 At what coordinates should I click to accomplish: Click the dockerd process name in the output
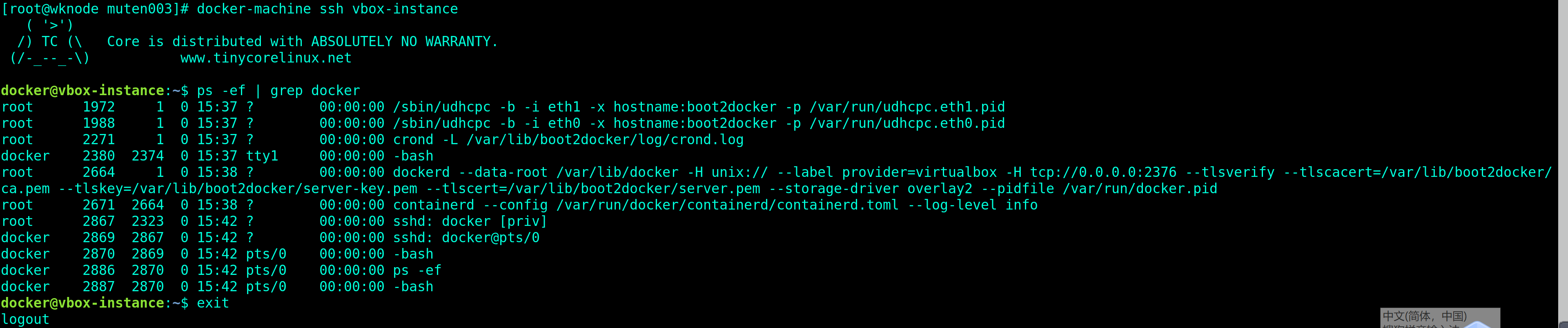click(421, 172)
